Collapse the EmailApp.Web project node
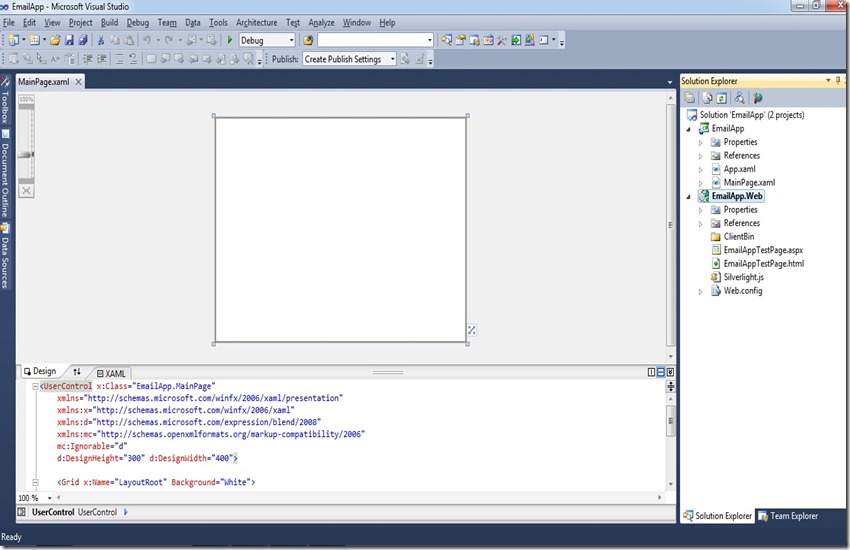Viewport: 850px width, 550px height. 689,197
